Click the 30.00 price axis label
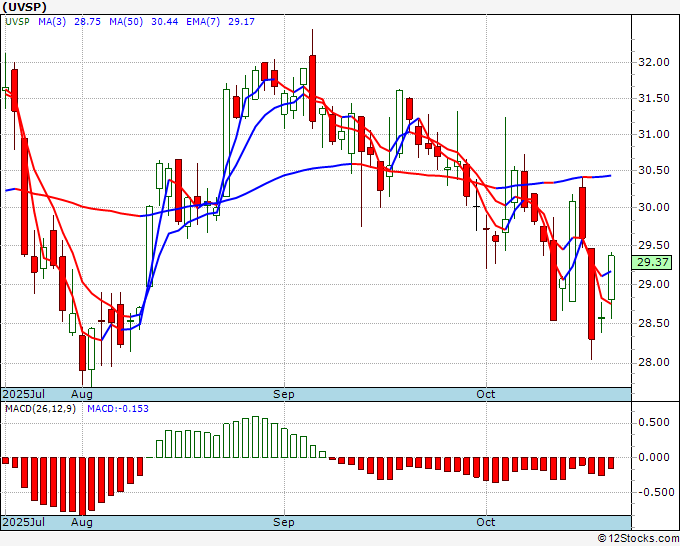Viewport: 680px width, 546px height. pyautogui.click(x=654, y=207)
